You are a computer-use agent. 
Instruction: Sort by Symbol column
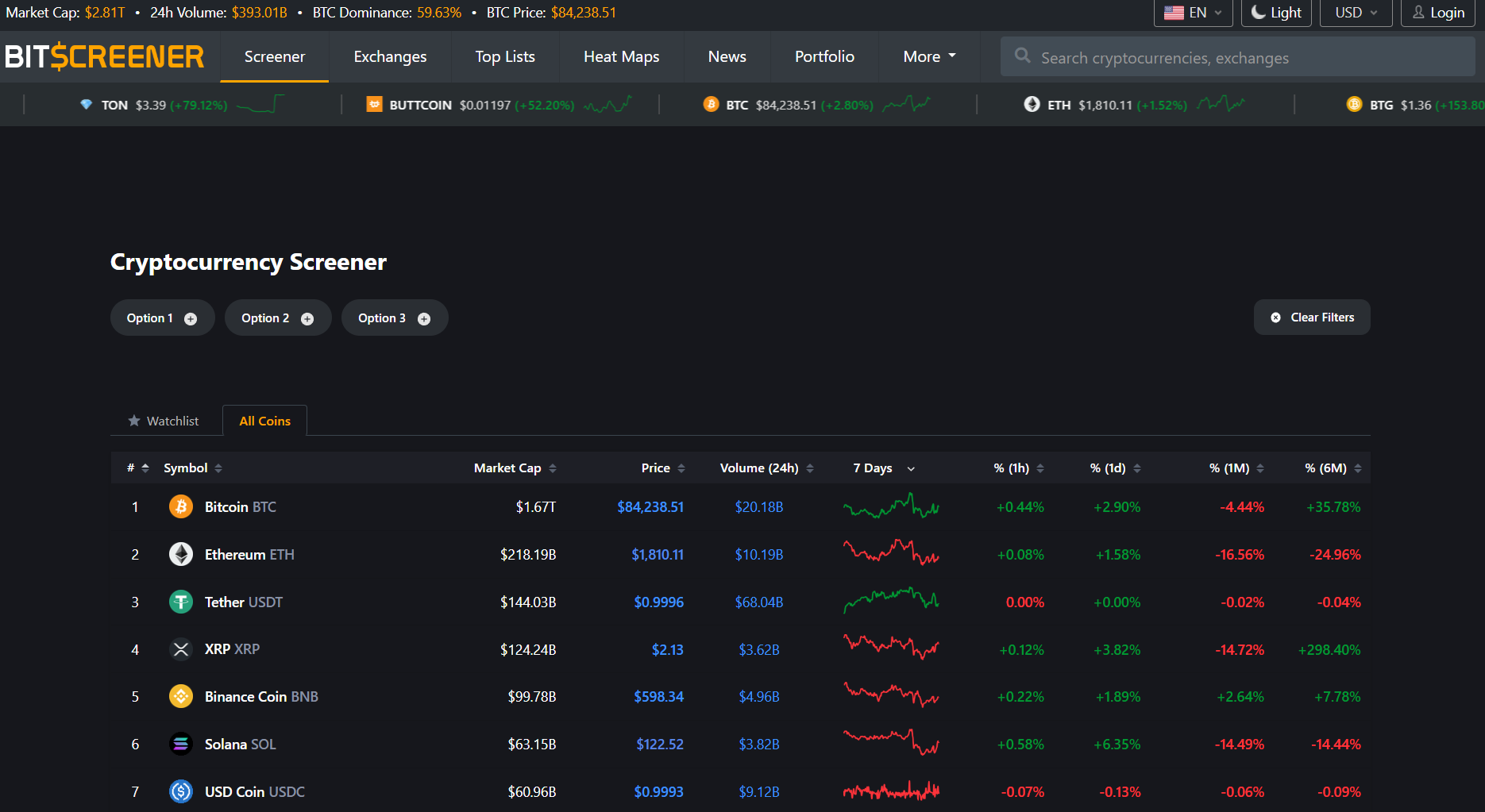193,468
